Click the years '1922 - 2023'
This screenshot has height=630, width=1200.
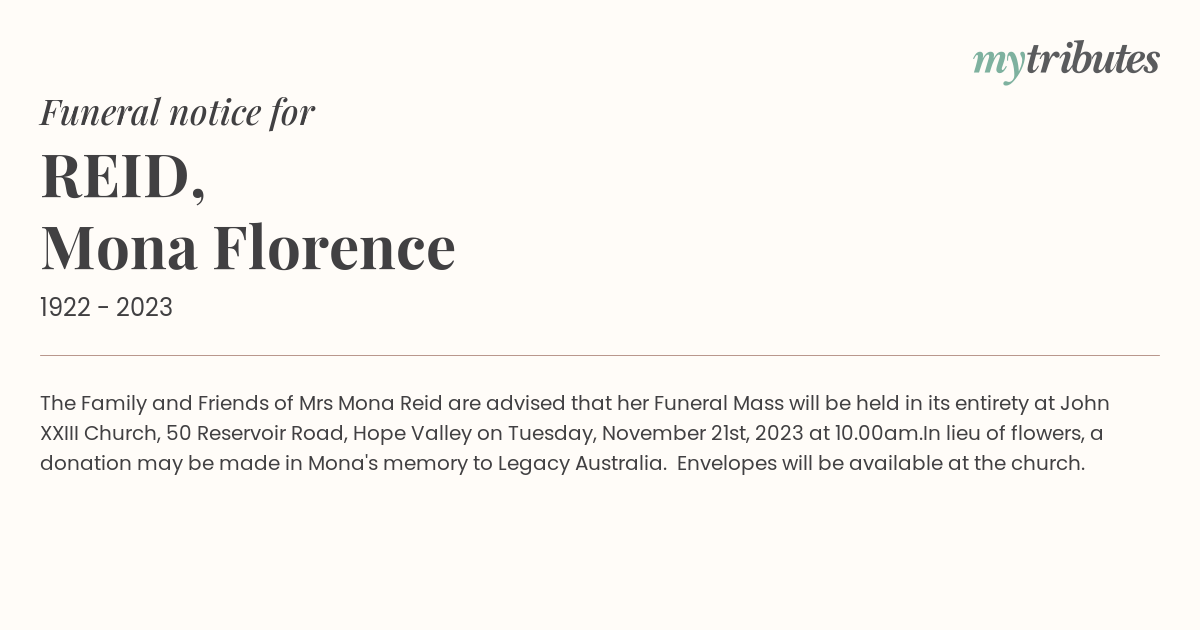pos(106,307)
